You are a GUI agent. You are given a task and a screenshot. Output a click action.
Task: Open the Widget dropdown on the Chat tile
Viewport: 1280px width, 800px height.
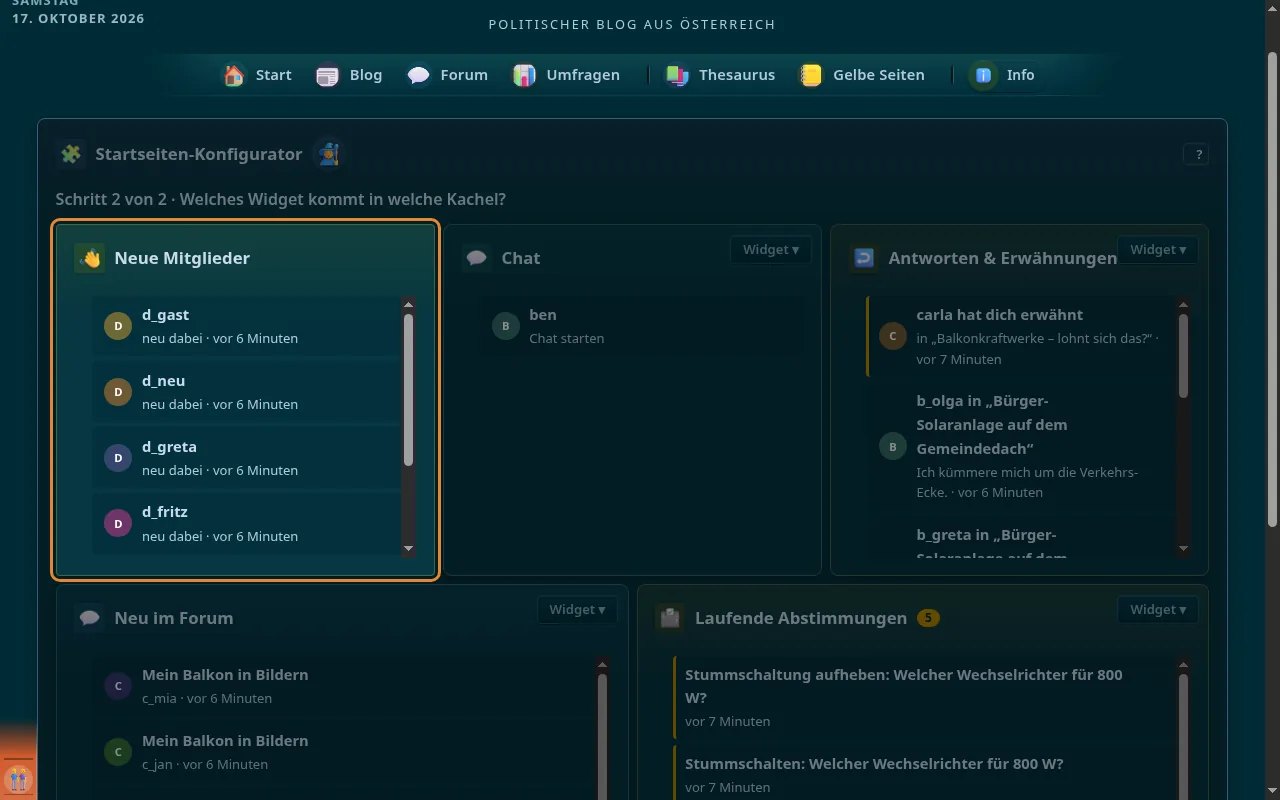pos(770,250)
